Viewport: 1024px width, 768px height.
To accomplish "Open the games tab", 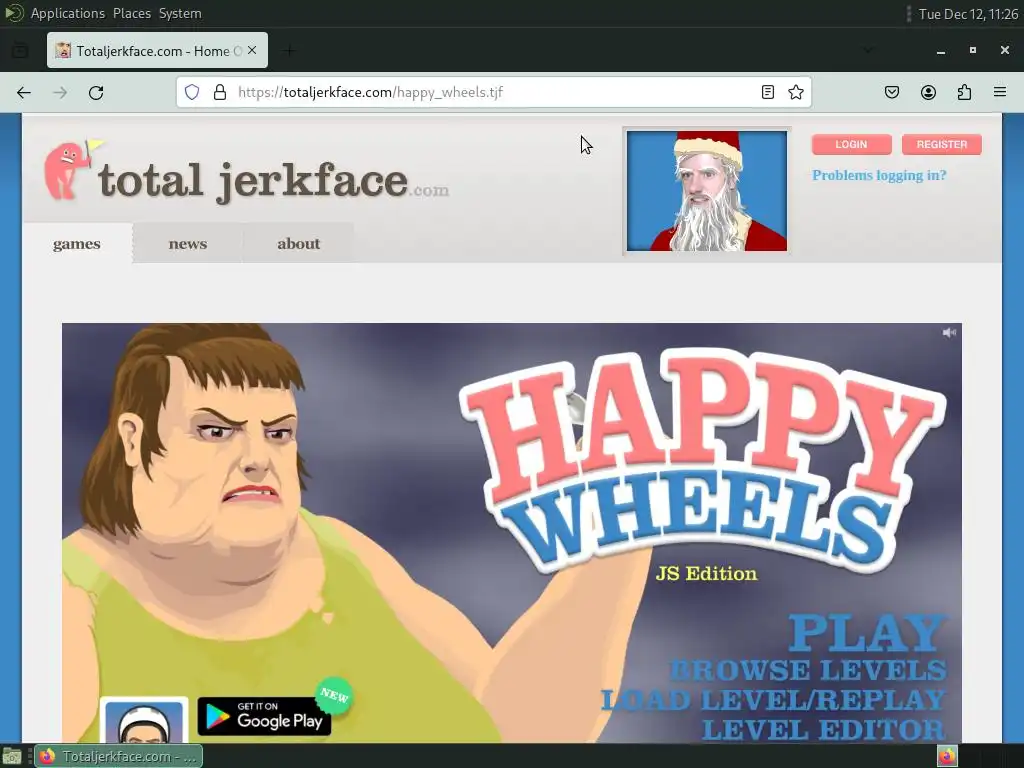I will point(77,244).
